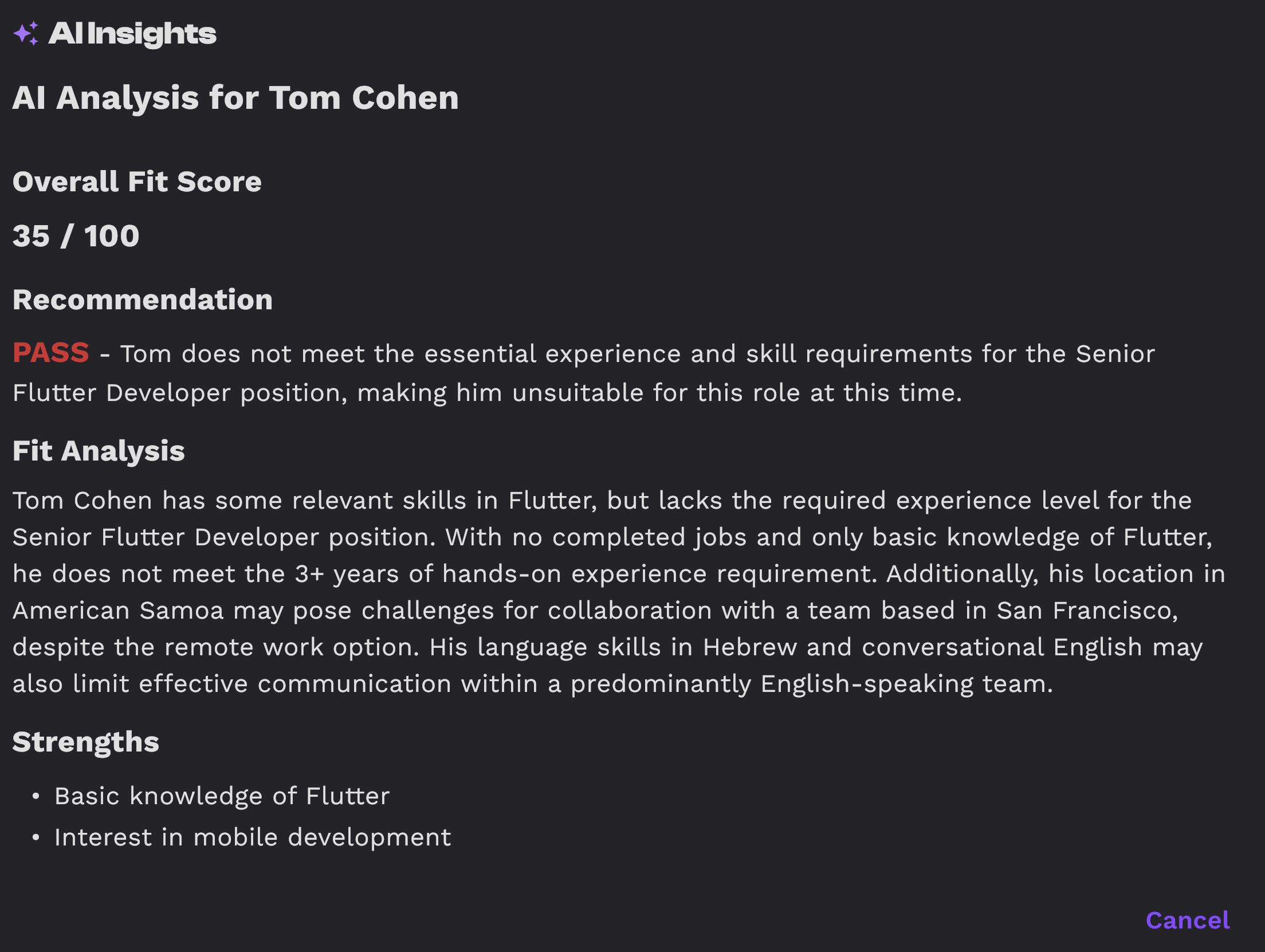
Task: Click the 'AI Analysis for Tom Cohen' heading
Action: click(x=235, y=98)
